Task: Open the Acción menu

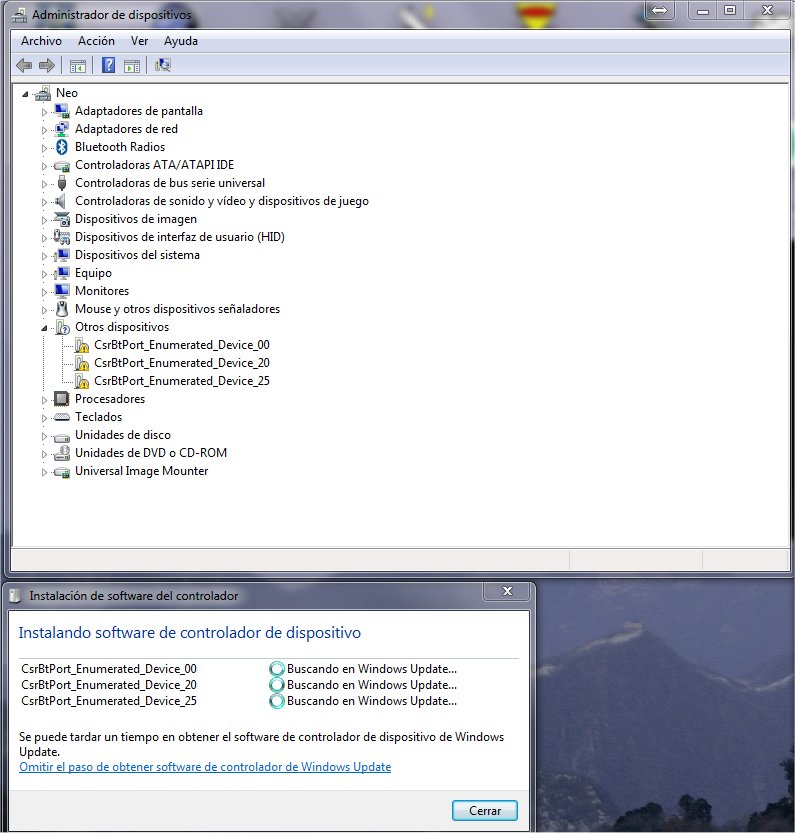Action: (x=96, y=41)
